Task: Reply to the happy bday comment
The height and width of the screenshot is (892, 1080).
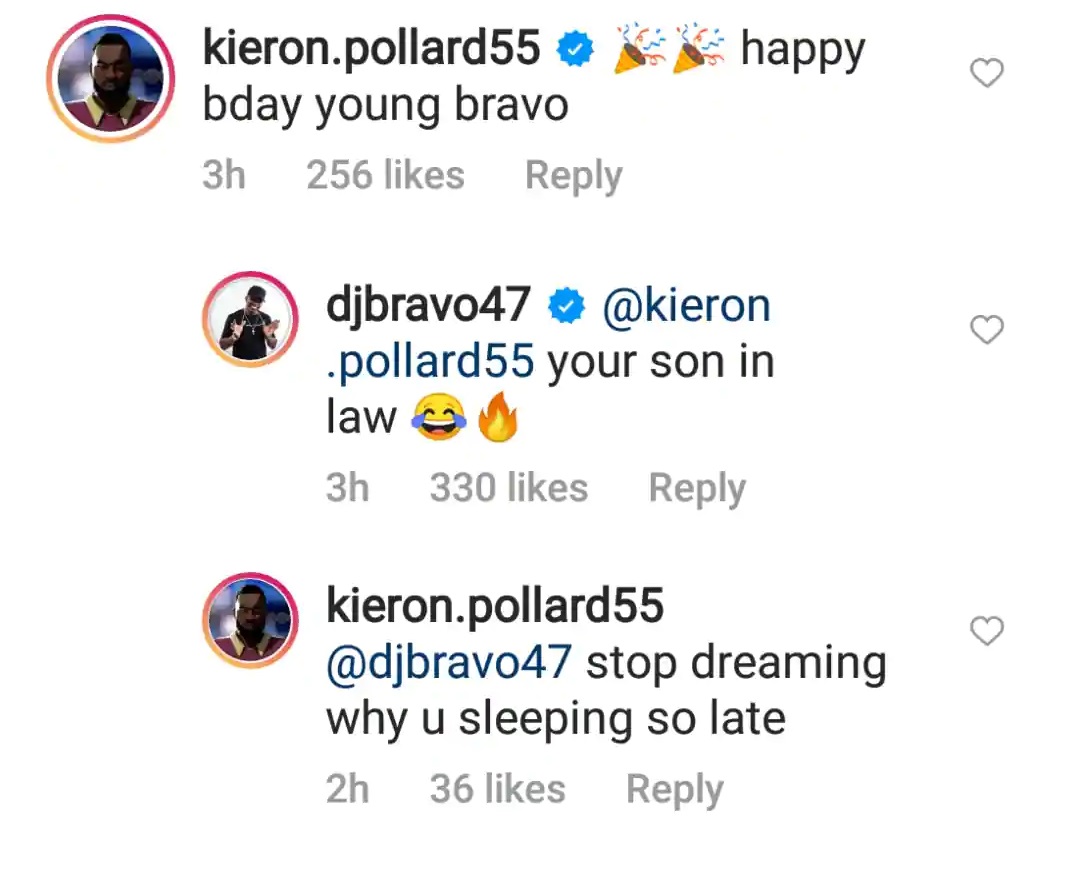Action: tap(574, 176)
